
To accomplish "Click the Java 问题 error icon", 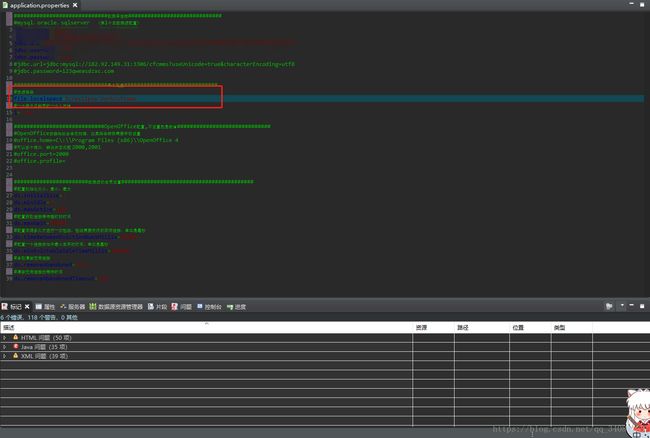I will [16, 346].
